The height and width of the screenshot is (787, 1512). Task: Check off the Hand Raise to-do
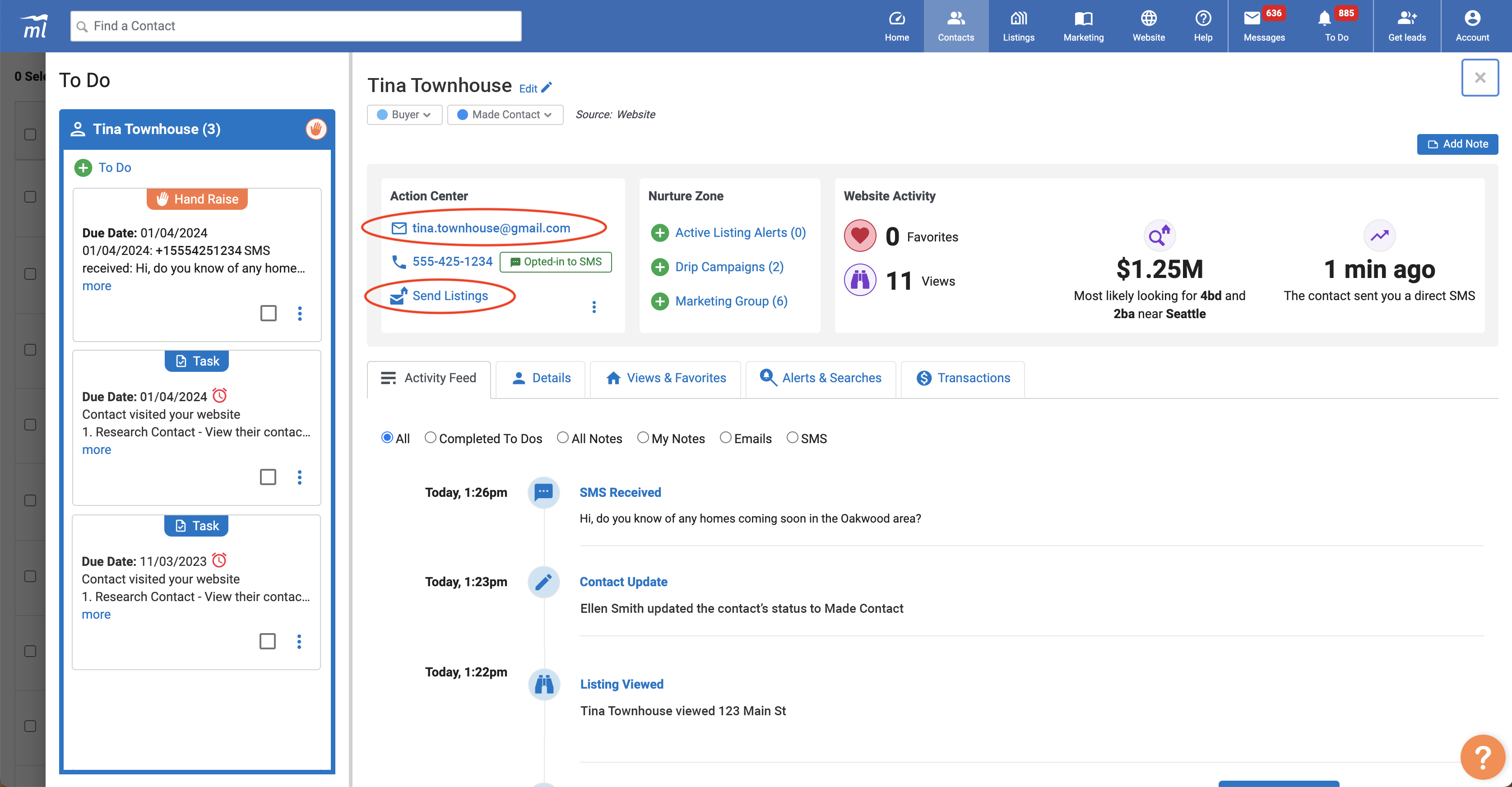268,313
